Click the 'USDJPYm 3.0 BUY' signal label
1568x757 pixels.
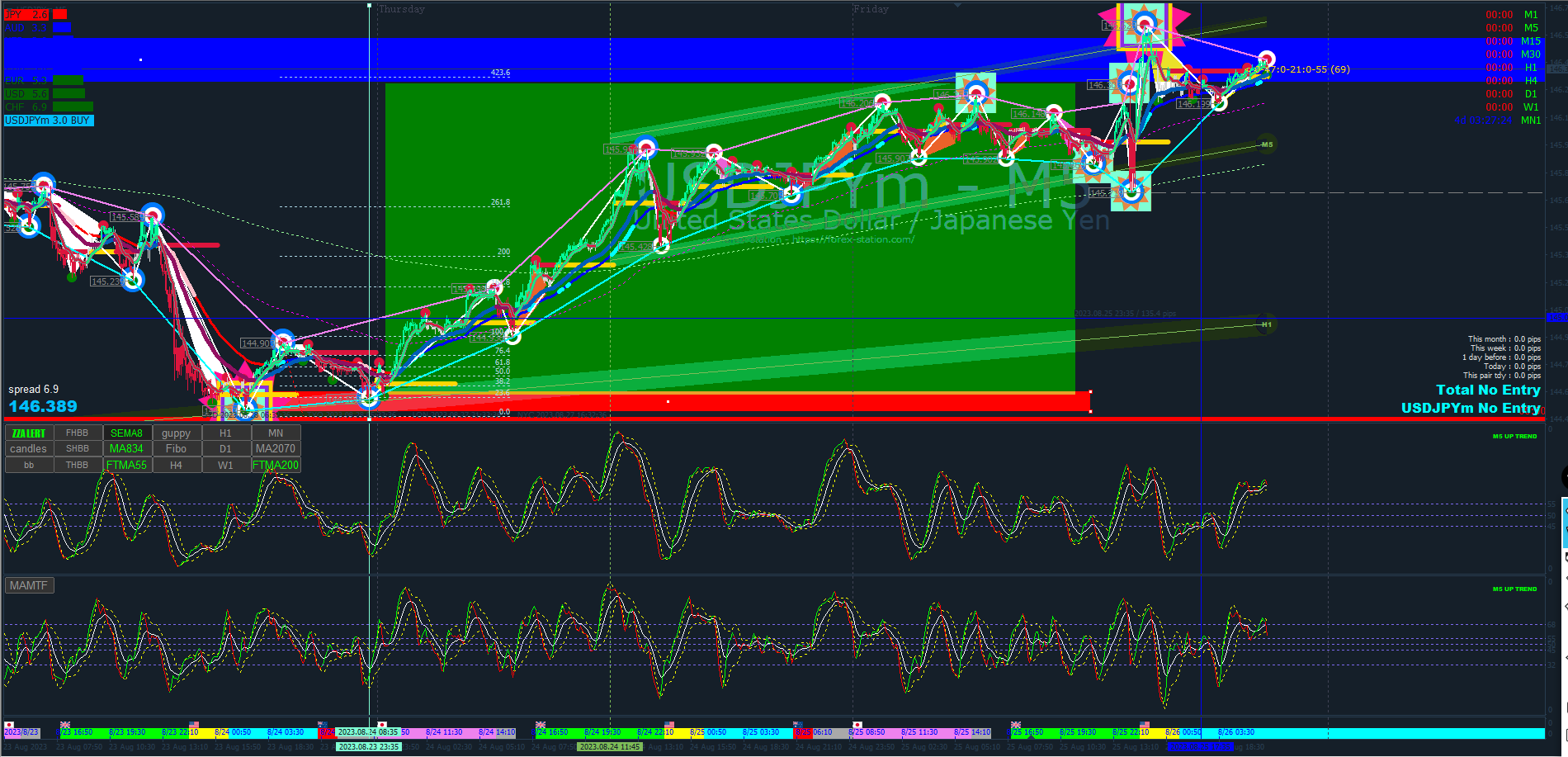[x=48, y=121]
